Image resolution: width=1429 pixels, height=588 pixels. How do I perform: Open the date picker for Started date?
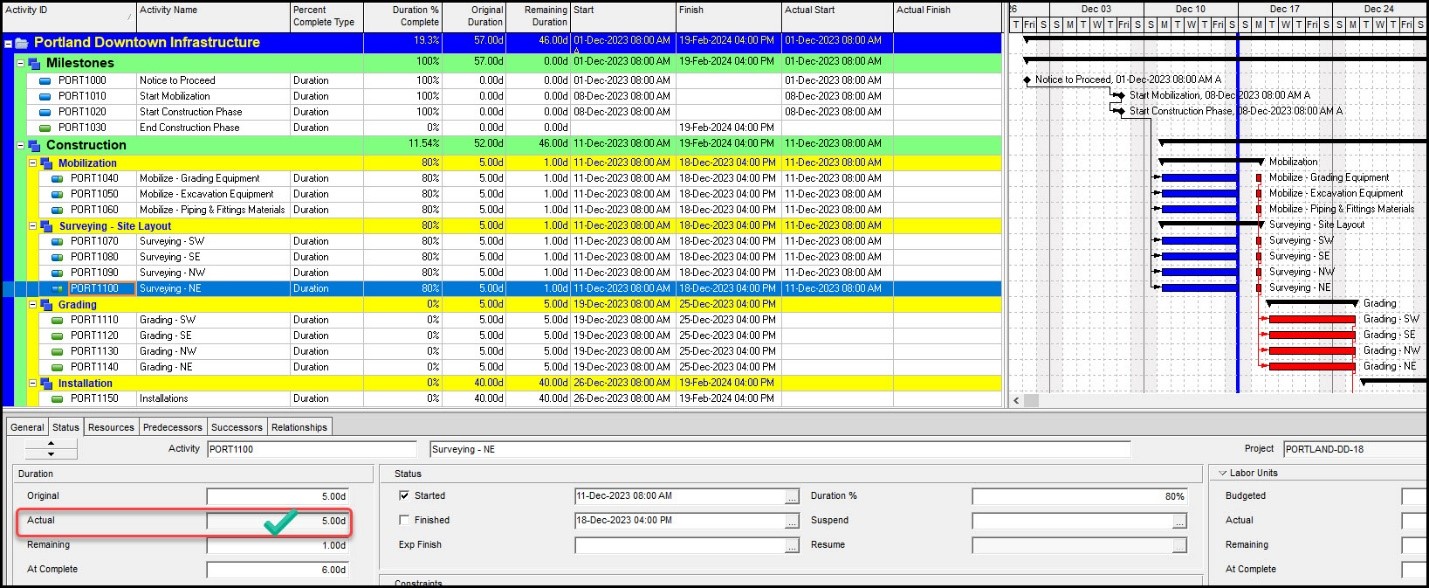coord(792,497)
